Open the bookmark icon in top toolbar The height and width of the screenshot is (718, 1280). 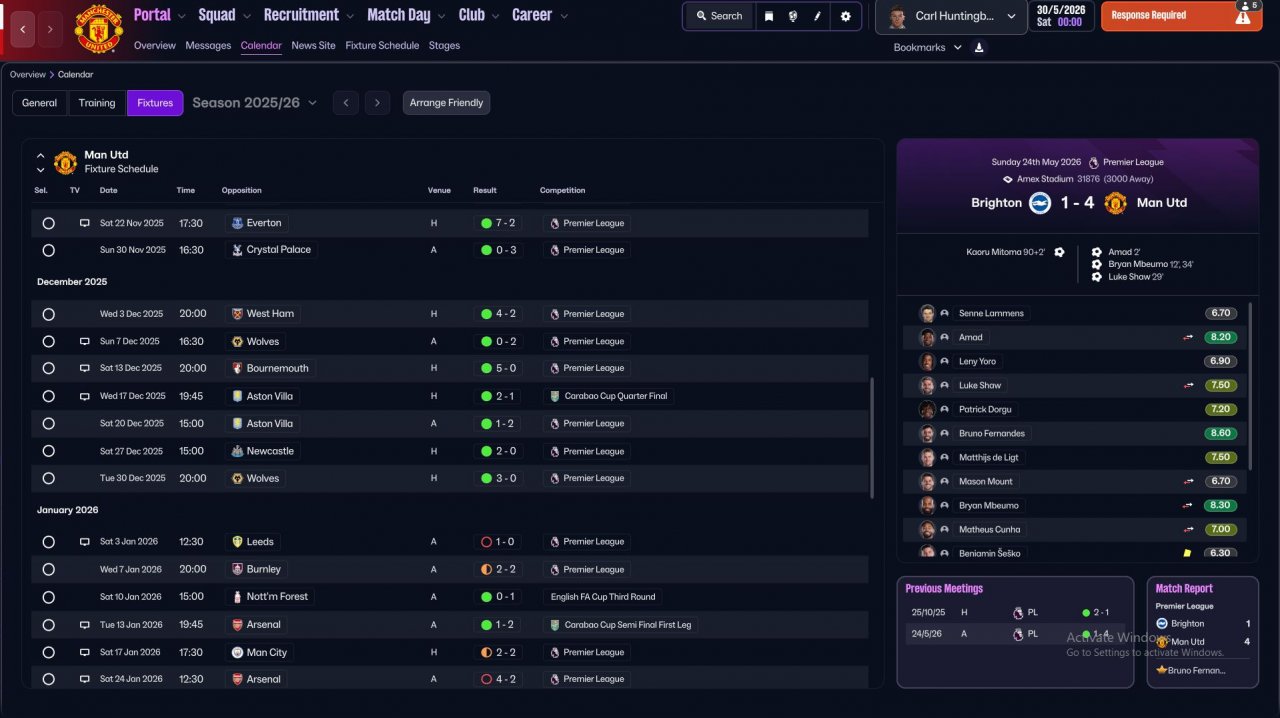(768, 16)
